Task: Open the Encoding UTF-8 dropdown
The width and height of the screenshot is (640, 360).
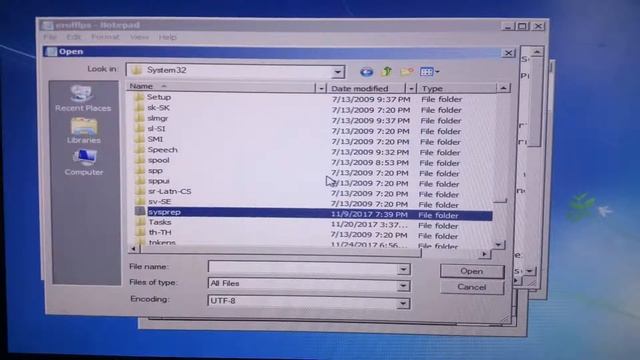Action: coord(403,303)
